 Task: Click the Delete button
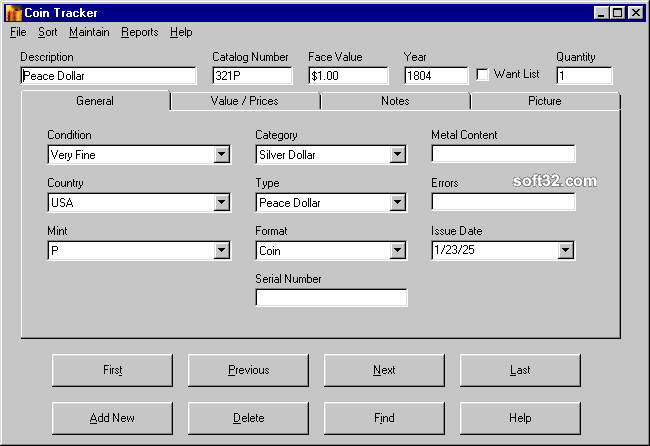click(x=248, y=418)
